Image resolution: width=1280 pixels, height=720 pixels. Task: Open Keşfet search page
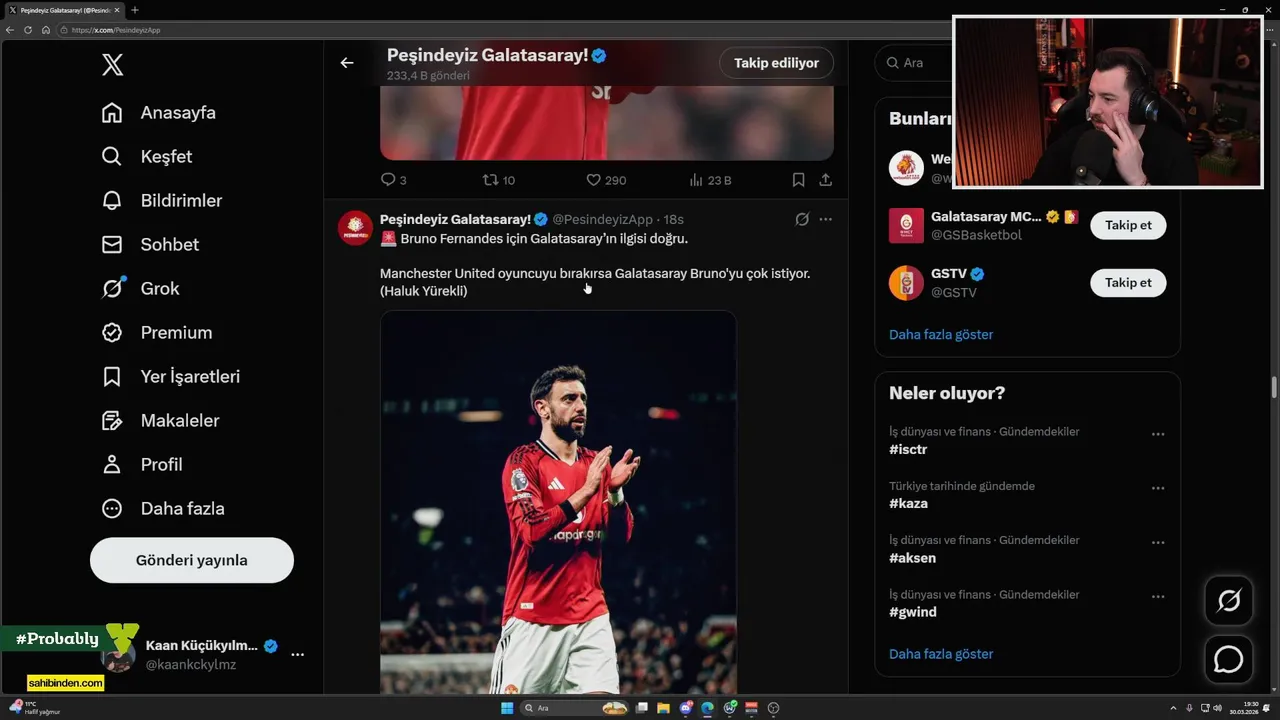pyautogui.click(x=147, y=157)
